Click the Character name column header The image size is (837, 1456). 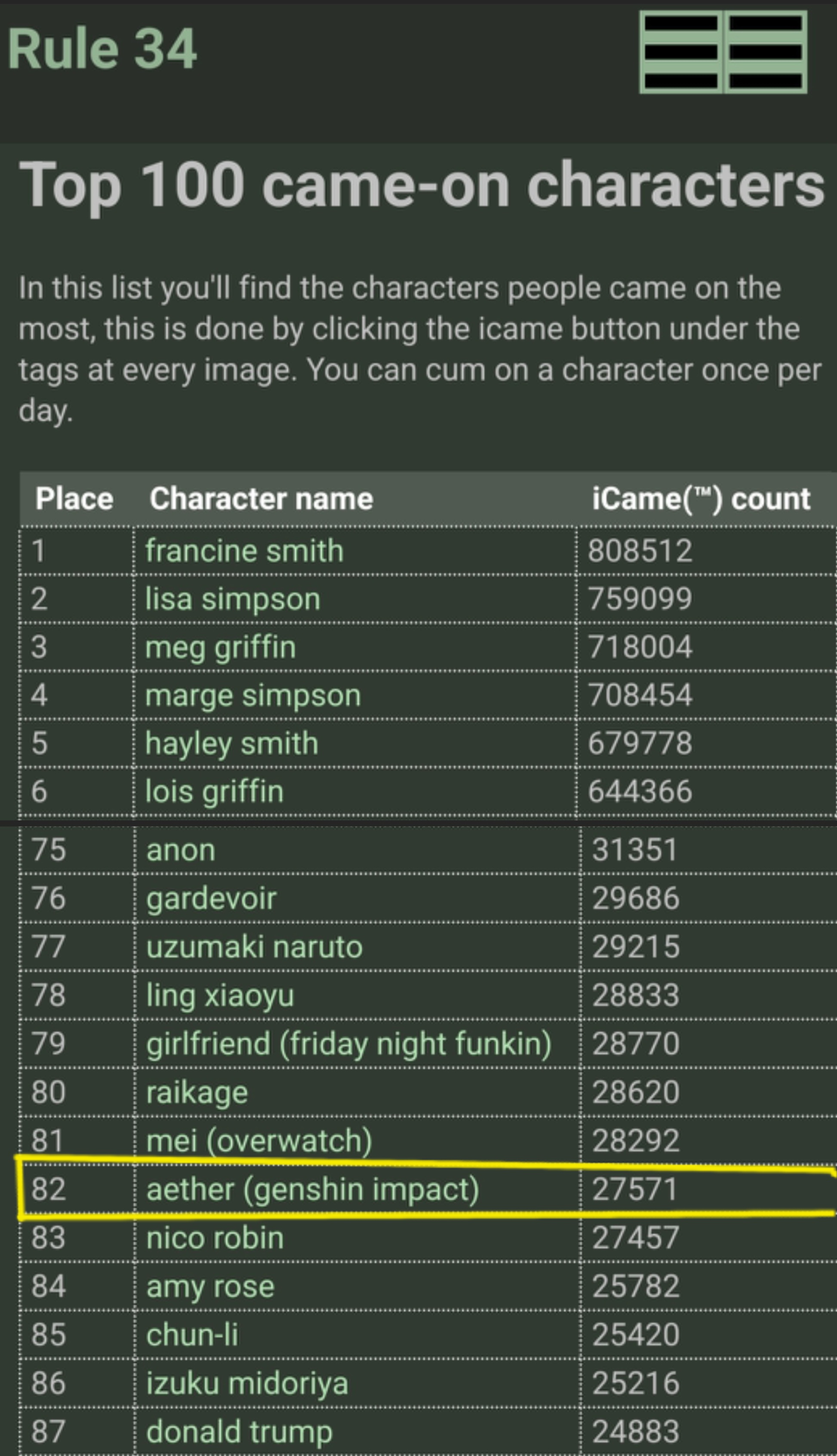click(x=262, y=499)
